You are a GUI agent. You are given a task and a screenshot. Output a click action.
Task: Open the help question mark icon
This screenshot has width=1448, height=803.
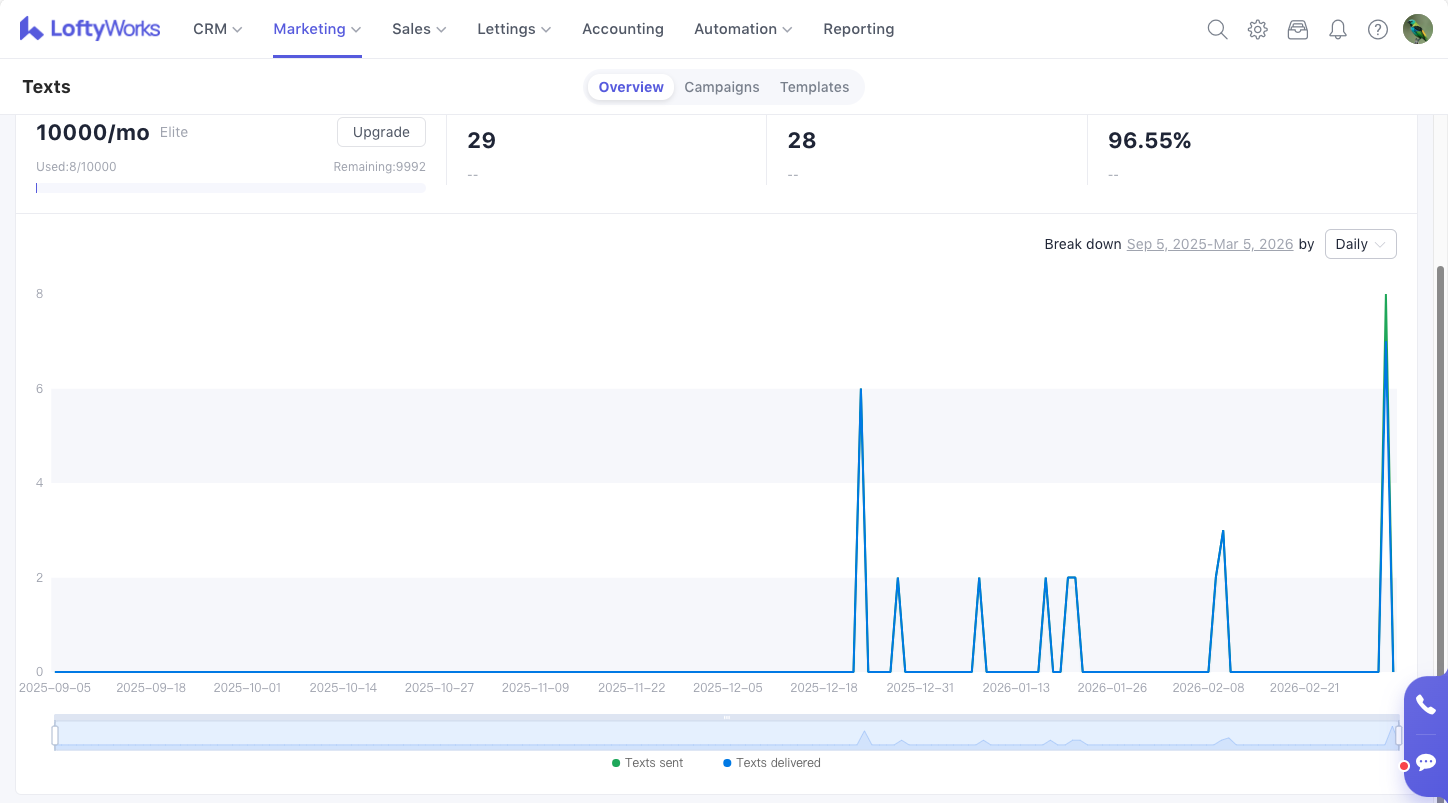(x=1377, y=29)
